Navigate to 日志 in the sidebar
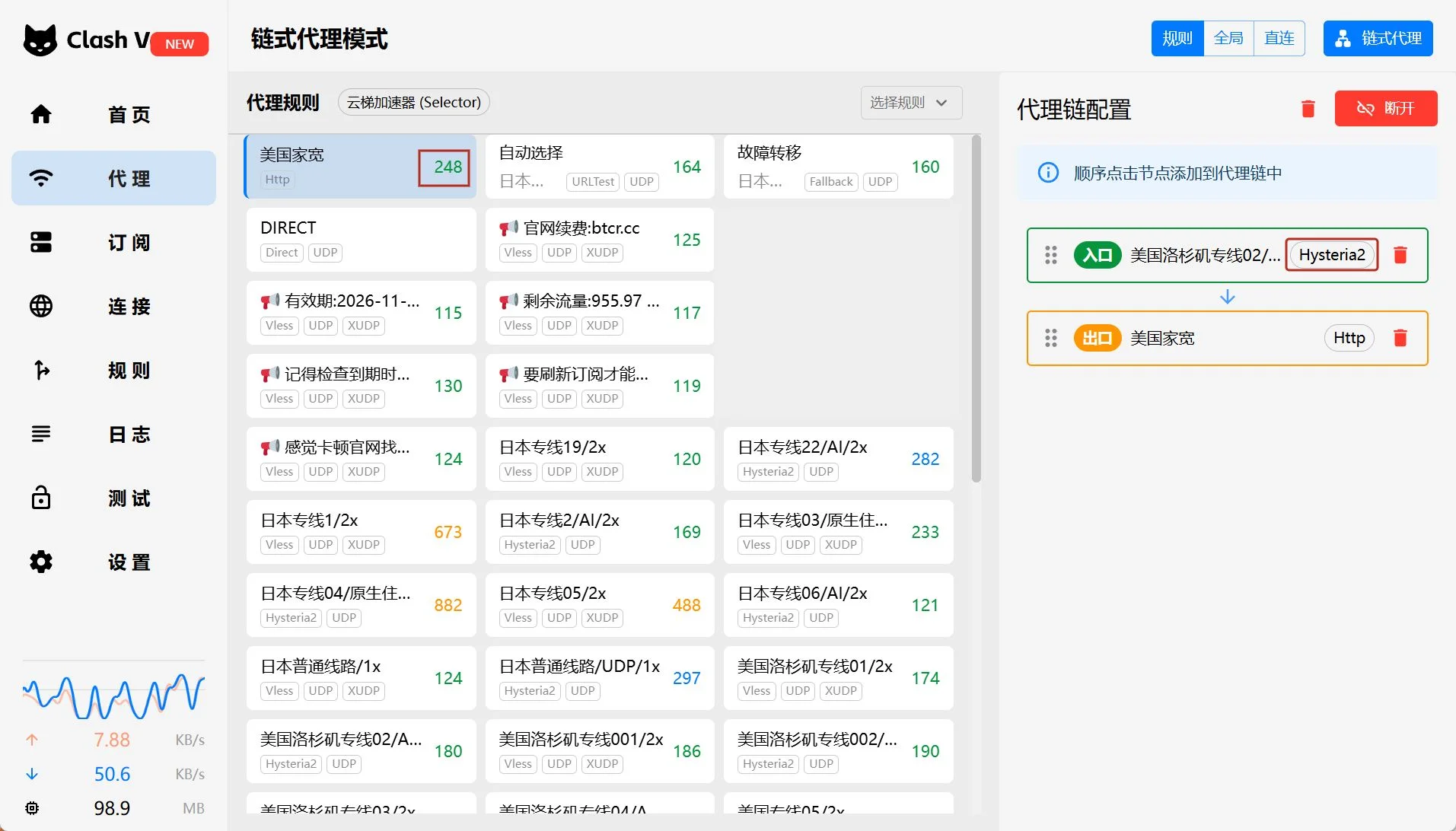Image resolution: width=1456 pixels, height=831 pixels. click(114, 434)
